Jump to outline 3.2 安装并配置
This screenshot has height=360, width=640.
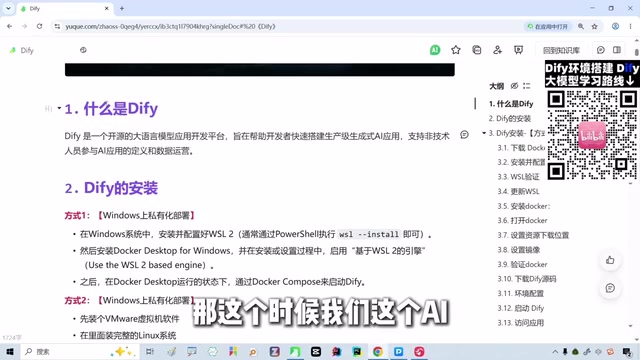coord(521,162)
